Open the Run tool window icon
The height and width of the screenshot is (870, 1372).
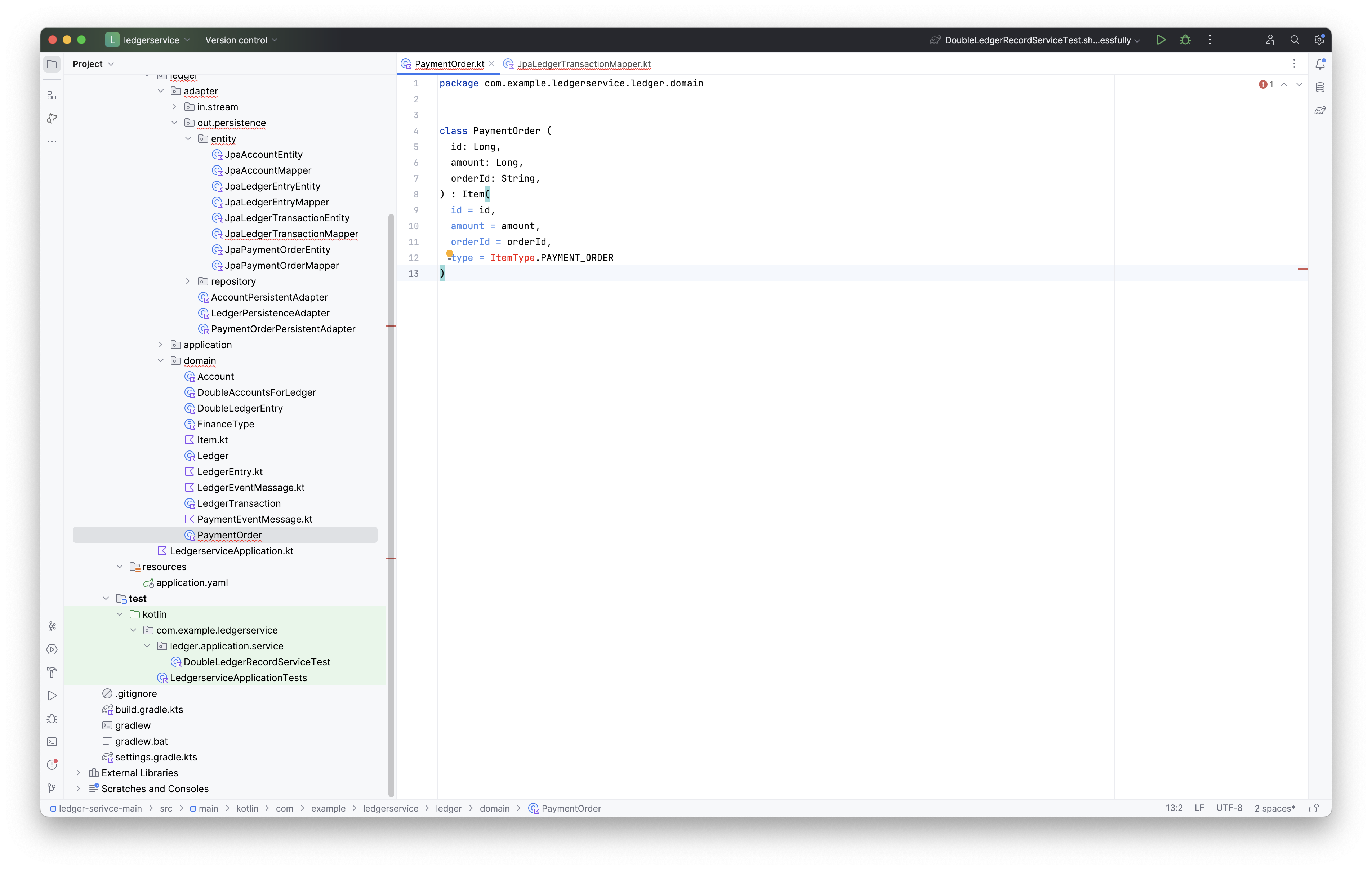[52, 696]
